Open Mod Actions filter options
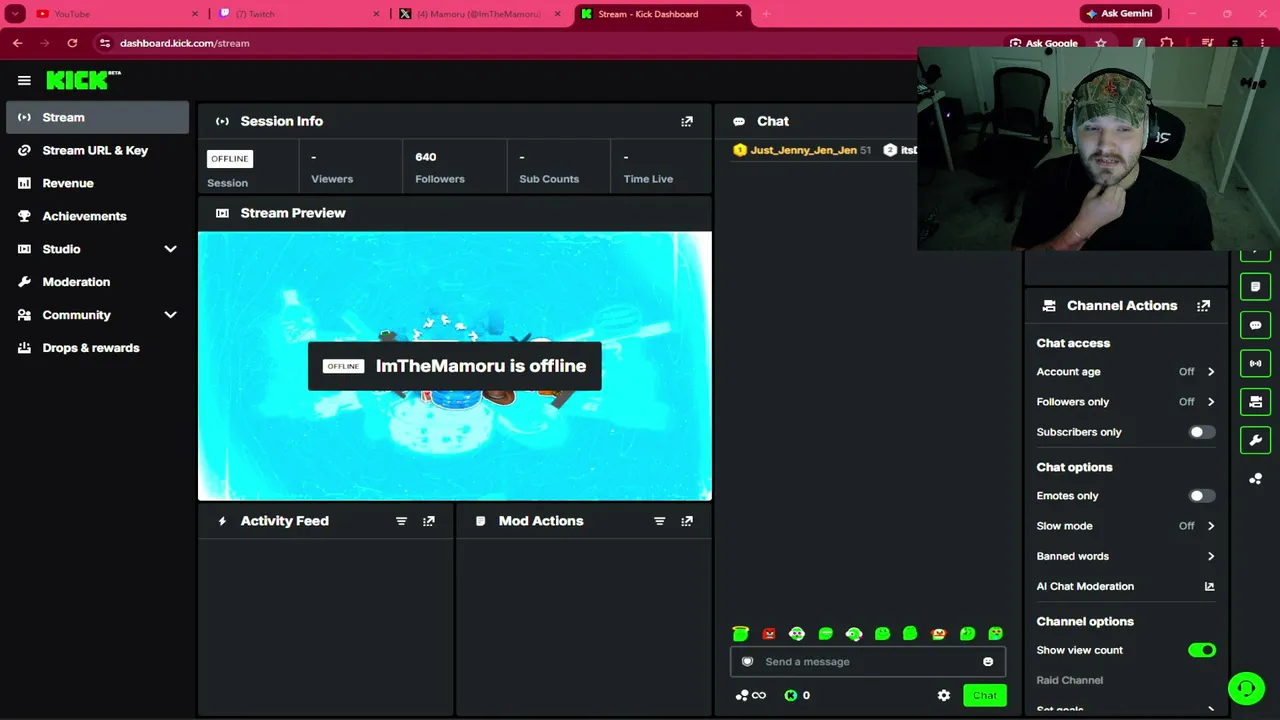Viewport: 1280px width, 720px height. click(x=659, y=521)
